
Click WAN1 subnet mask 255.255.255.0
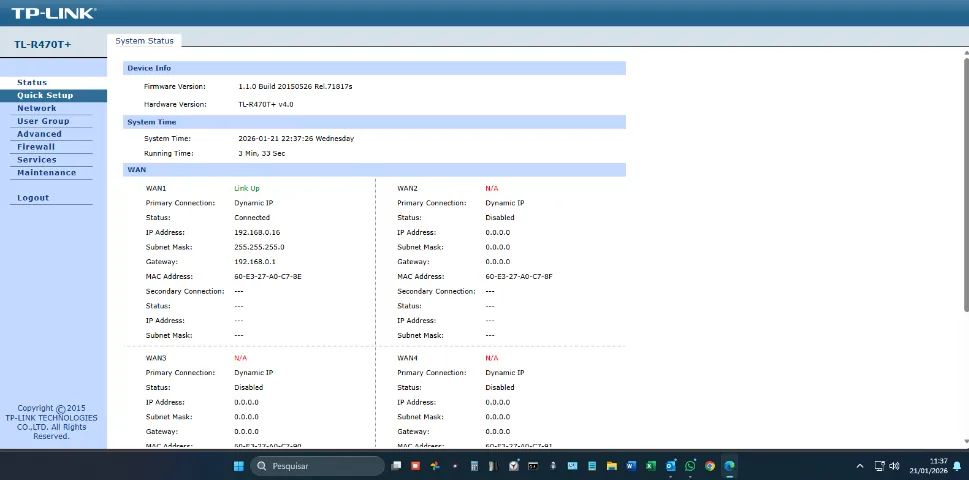coord(259,247)
